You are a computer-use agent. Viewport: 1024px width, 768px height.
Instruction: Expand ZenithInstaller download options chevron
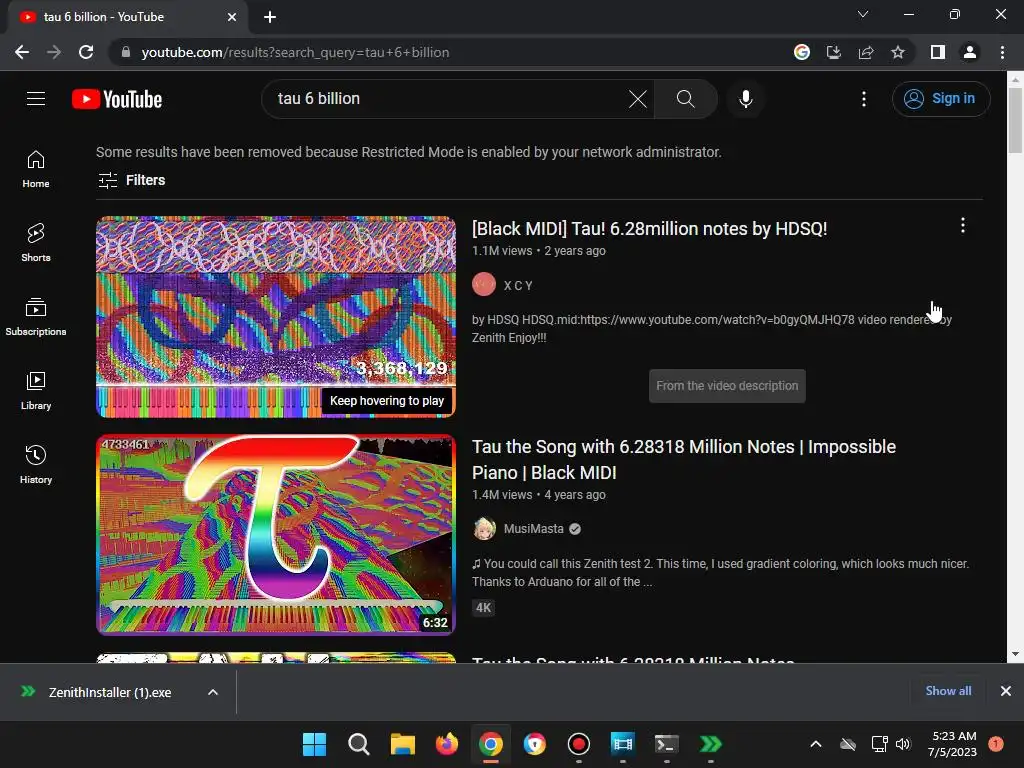(213, 692)
